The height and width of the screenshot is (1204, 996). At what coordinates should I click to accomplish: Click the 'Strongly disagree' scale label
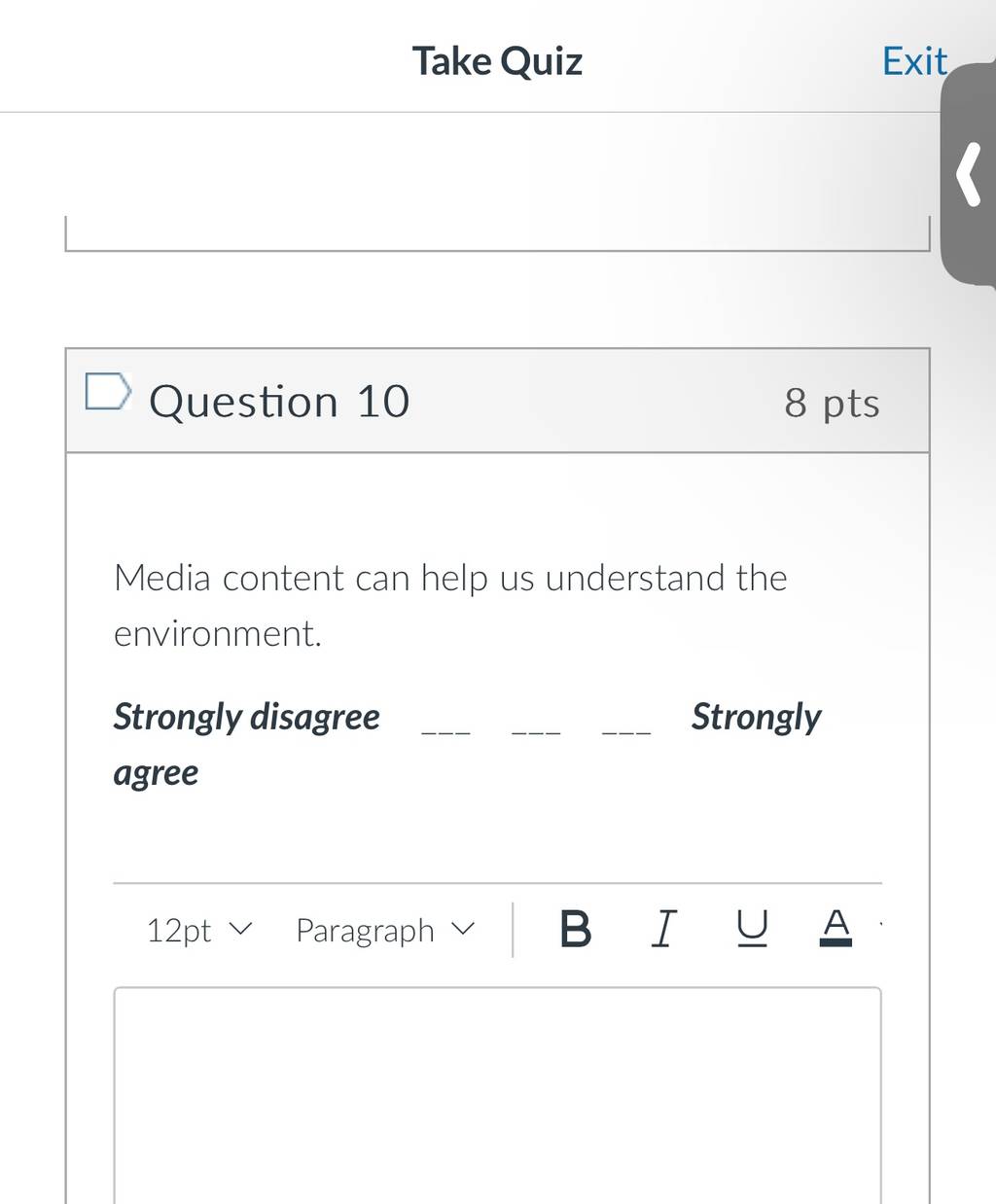247,717
